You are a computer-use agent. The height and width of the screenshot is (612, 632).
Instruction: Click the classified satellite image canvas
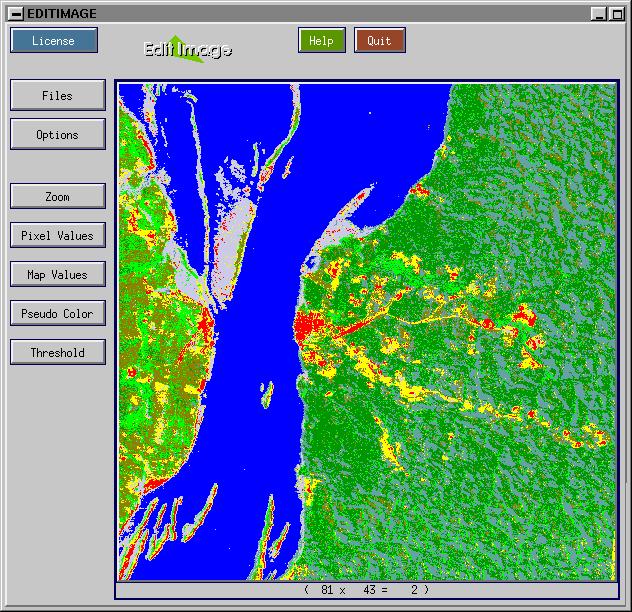pos(367,332)
